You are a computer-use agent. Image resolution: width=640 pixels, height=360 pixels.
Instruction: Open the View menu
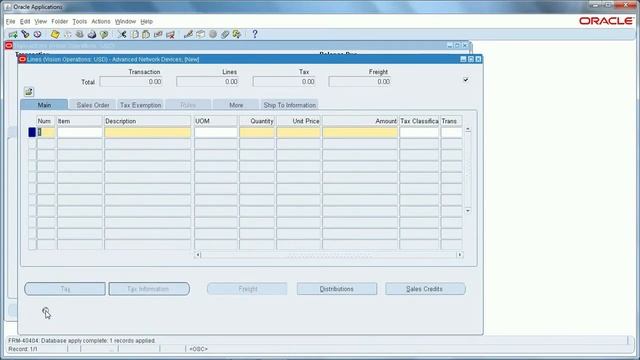pos(40,22)
